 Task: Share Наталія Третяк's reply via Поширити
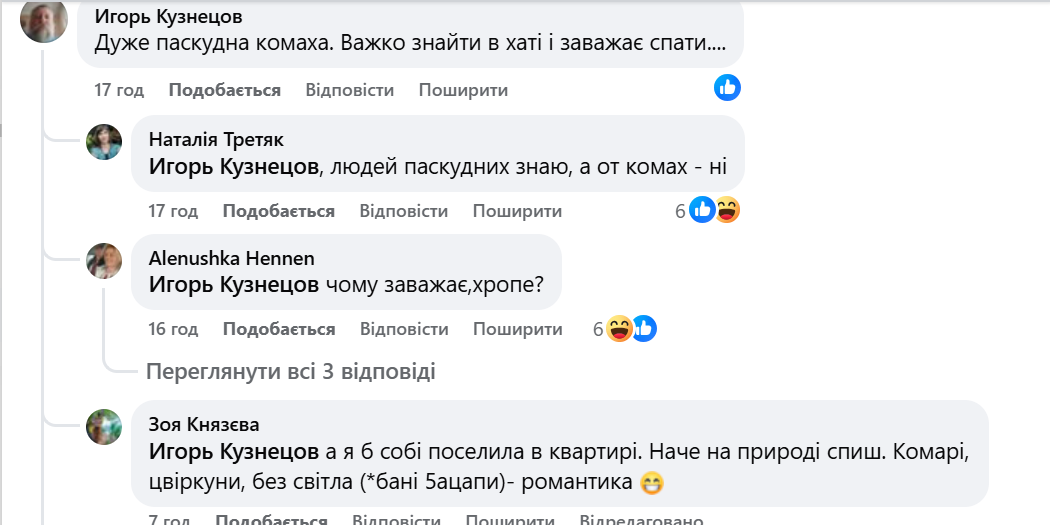pos(517,211)
